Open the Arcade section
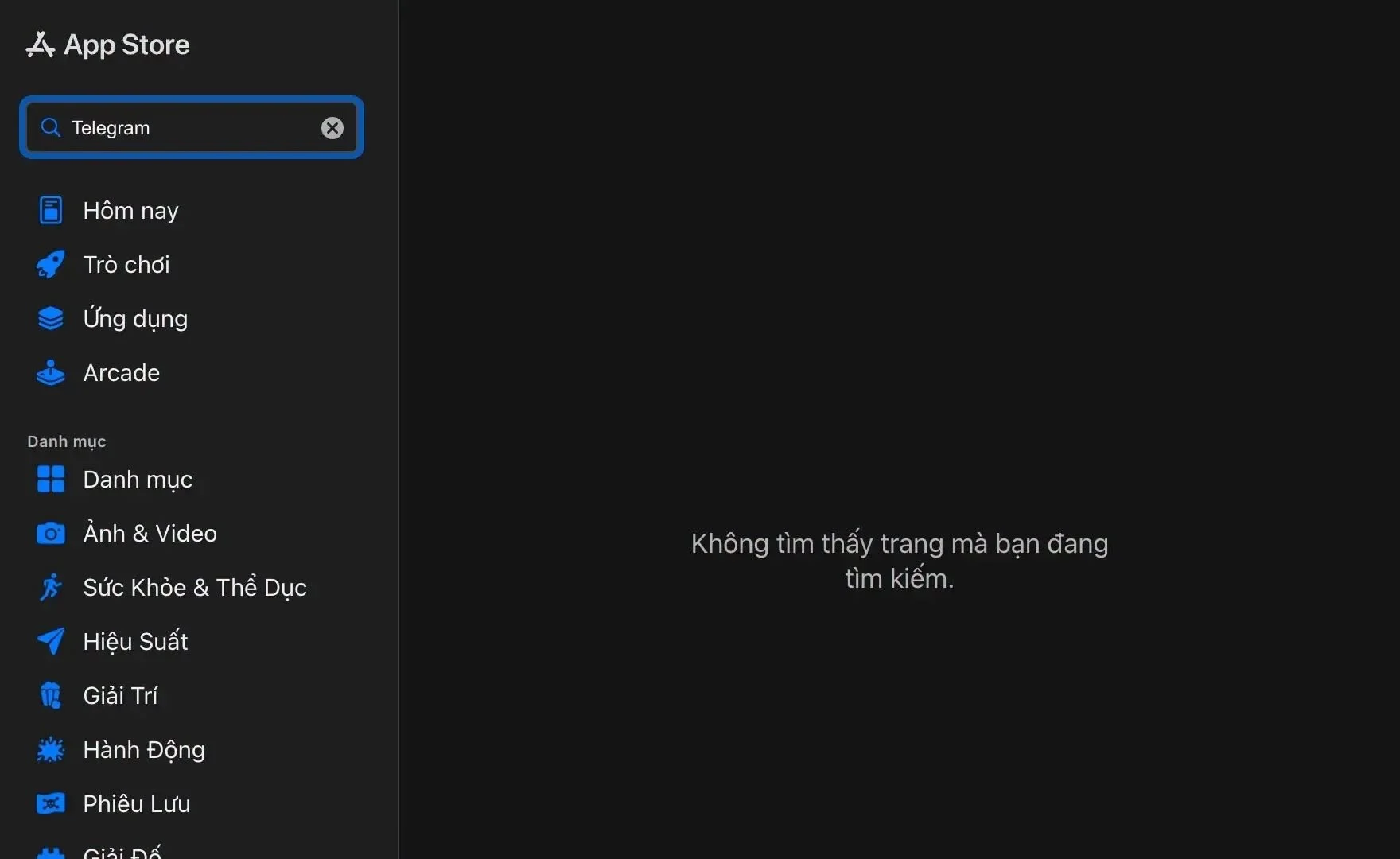Viewport: 1400px width, 859px height. point(122,372)
